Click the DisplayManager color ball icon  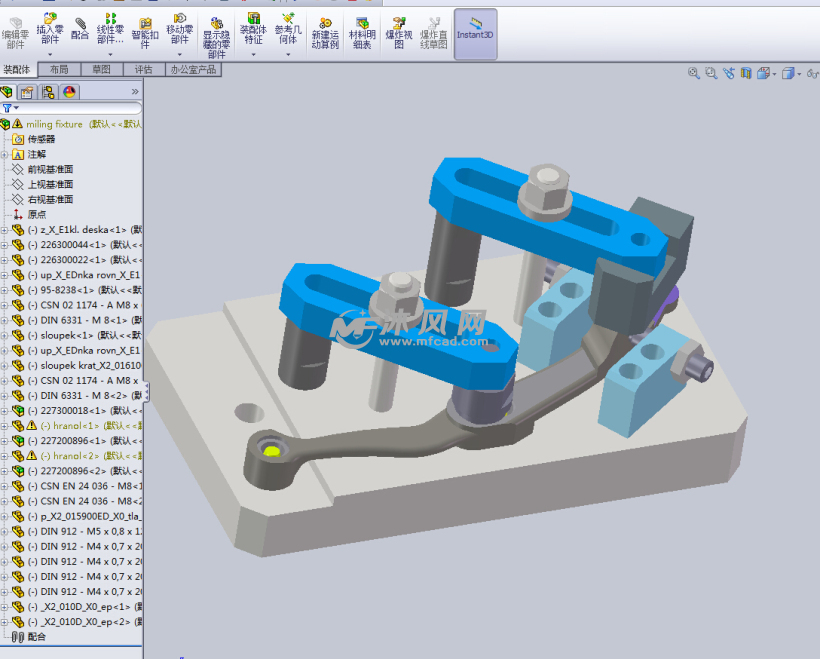[x=70, y=92]
